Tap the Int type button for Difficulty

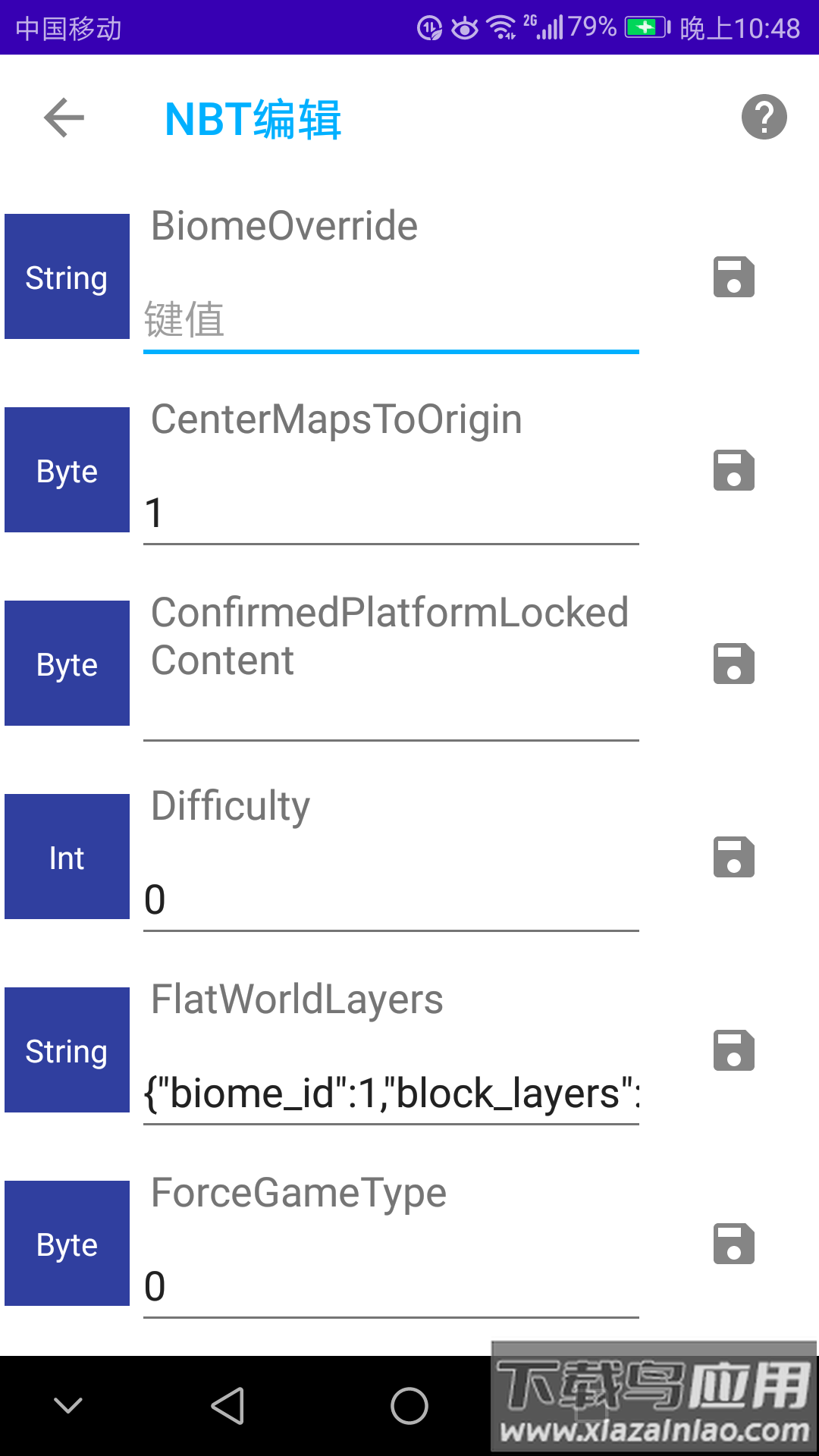[x=67, y=857]
